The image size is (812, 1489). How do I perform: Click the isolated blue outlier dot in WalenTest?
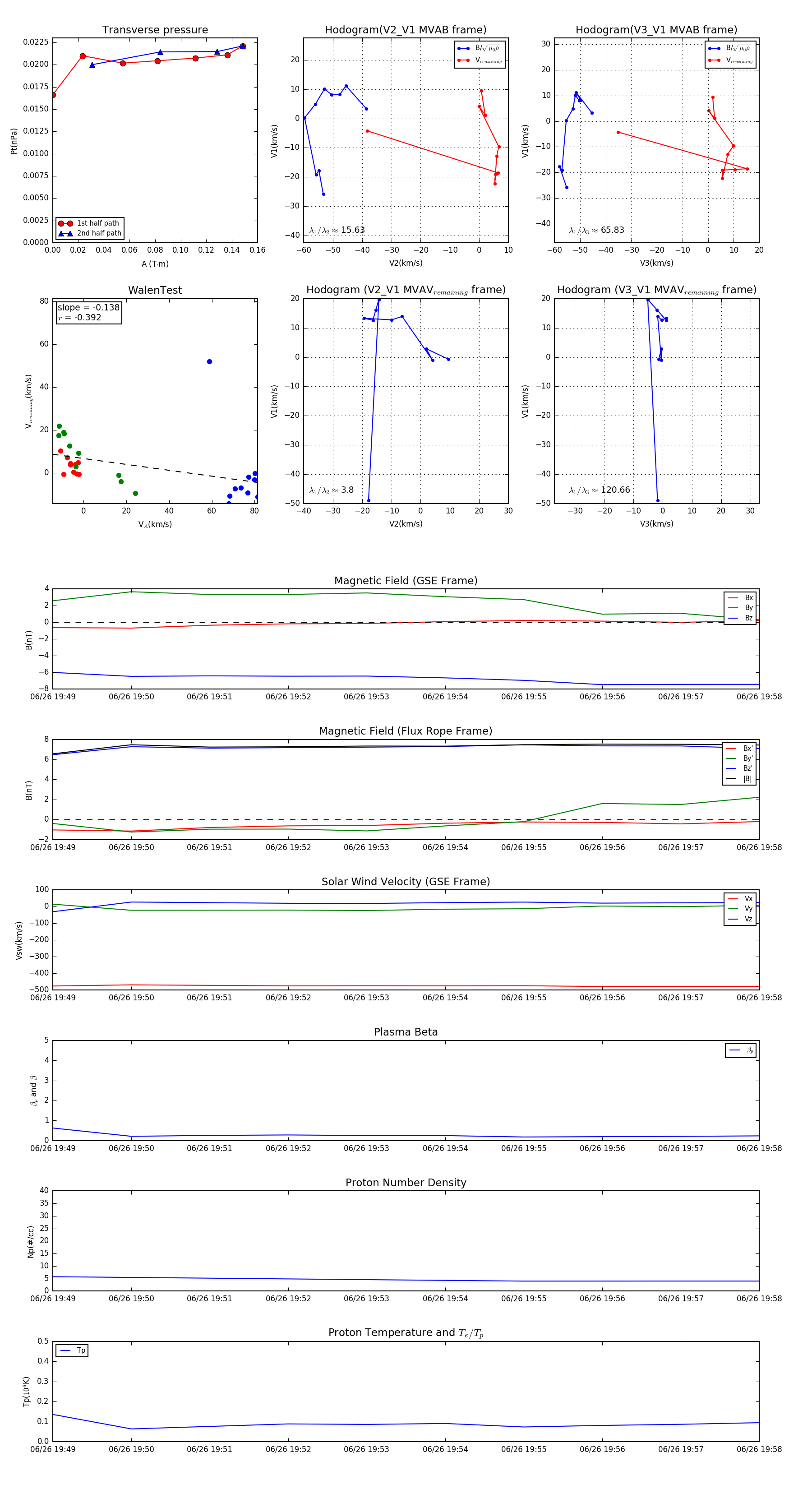coord(209,362)
